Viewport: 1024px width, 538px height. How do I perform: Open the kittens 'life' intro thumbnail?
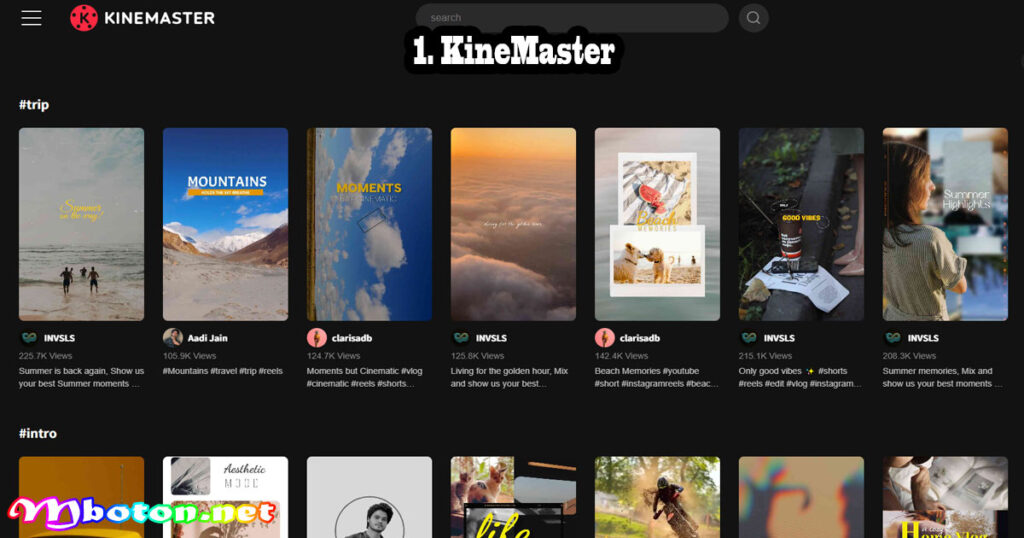click(x=513, y=498)
